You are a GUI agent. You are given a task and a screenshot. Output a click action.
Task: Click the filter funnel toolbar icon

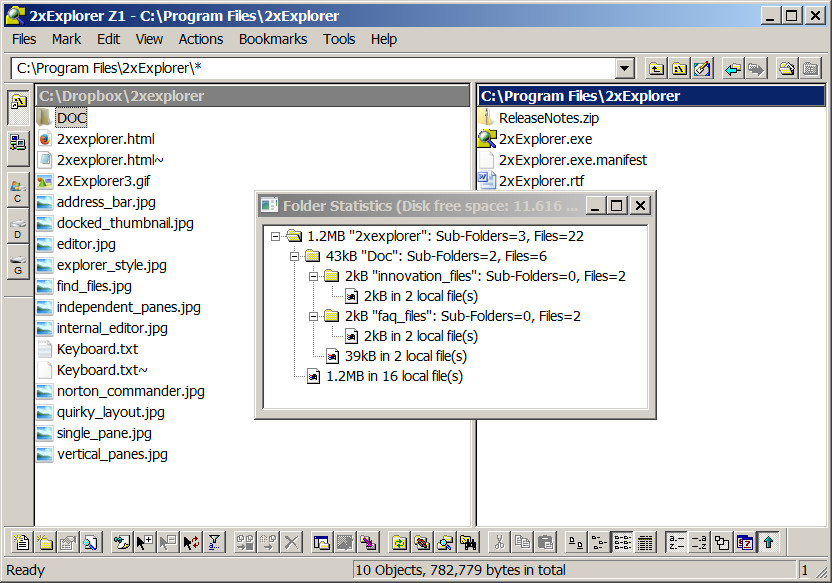point(214,543)
